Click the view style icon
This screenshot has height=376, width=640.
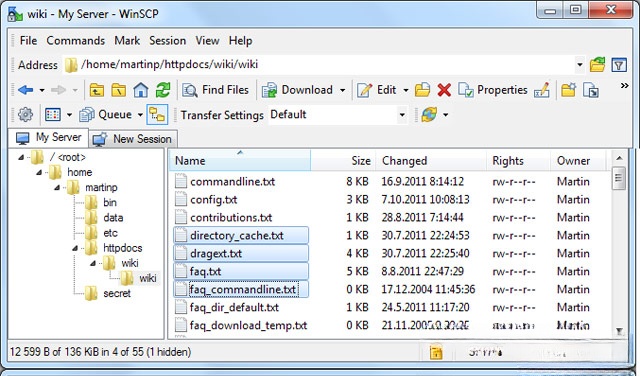point(53,115)
